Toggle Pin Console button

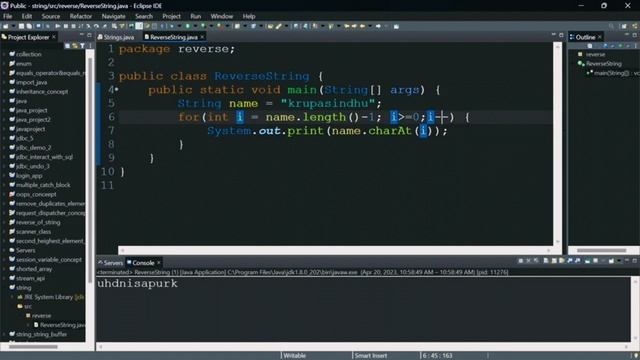(x=587, y=260)
